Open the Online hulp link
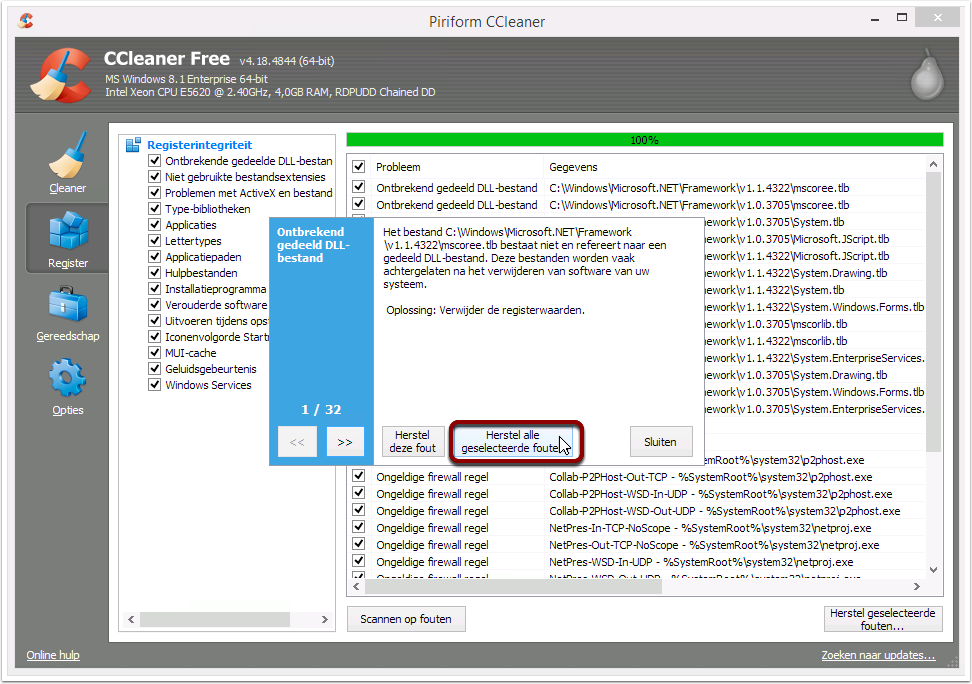The height and width of the screenshot is (684, 972). 53,655
